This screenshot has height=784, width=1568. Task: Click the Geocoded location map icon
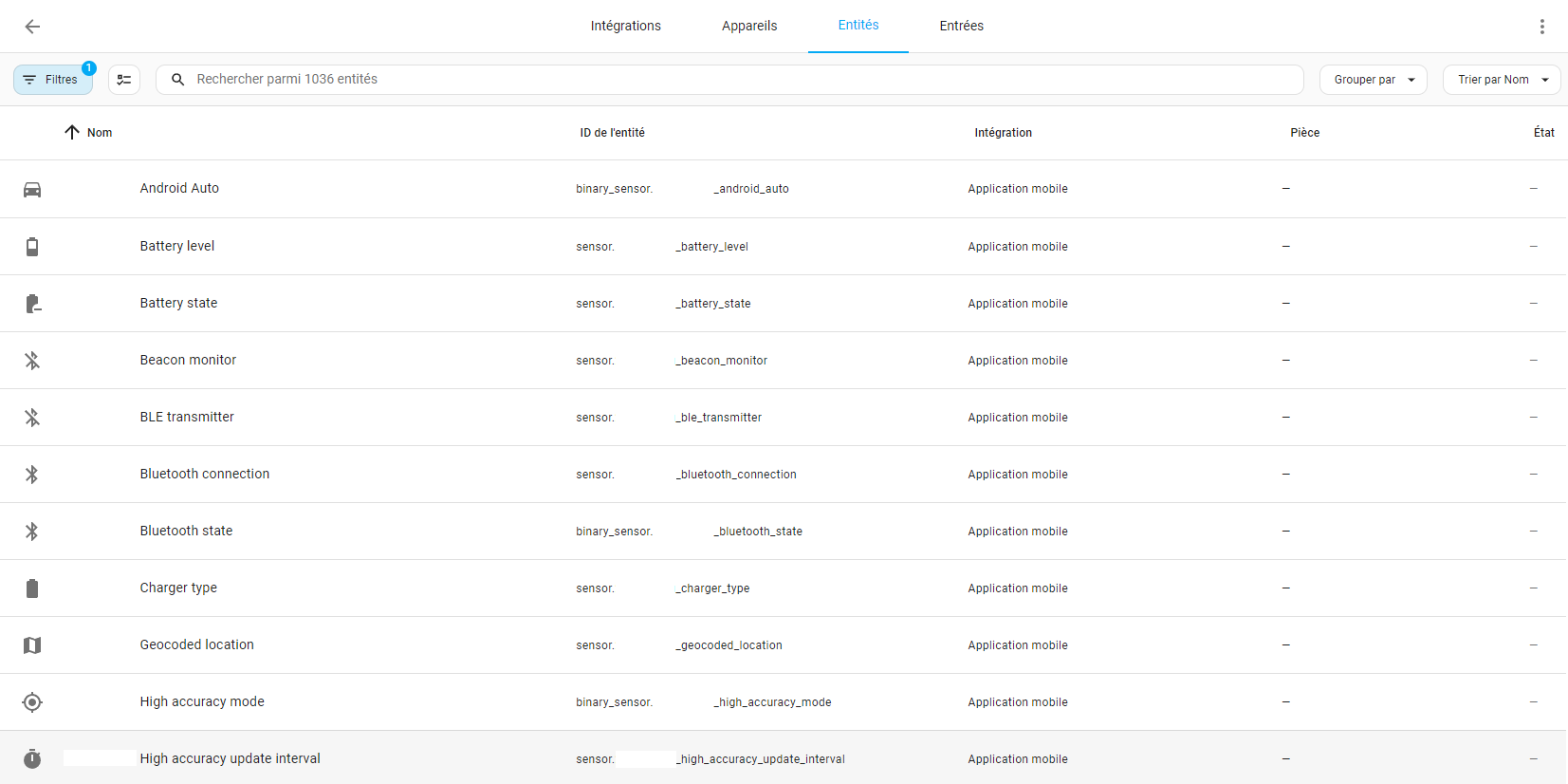32,645
